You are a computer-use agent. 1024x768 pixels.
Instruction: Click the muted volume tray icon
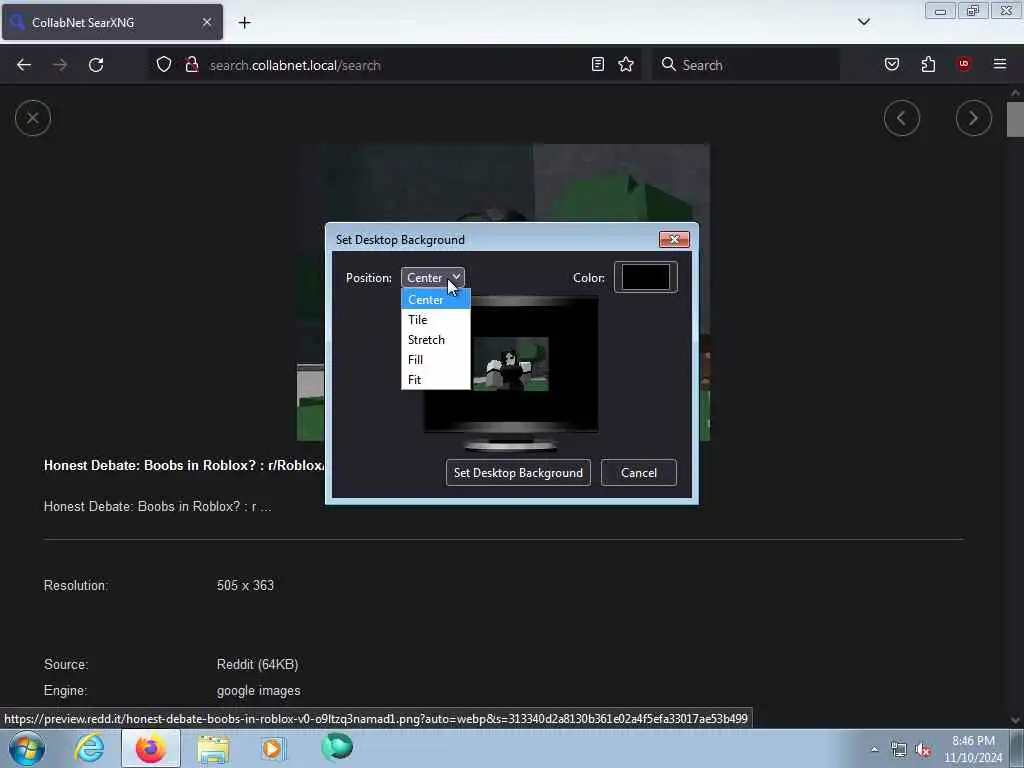pos(923,750)
